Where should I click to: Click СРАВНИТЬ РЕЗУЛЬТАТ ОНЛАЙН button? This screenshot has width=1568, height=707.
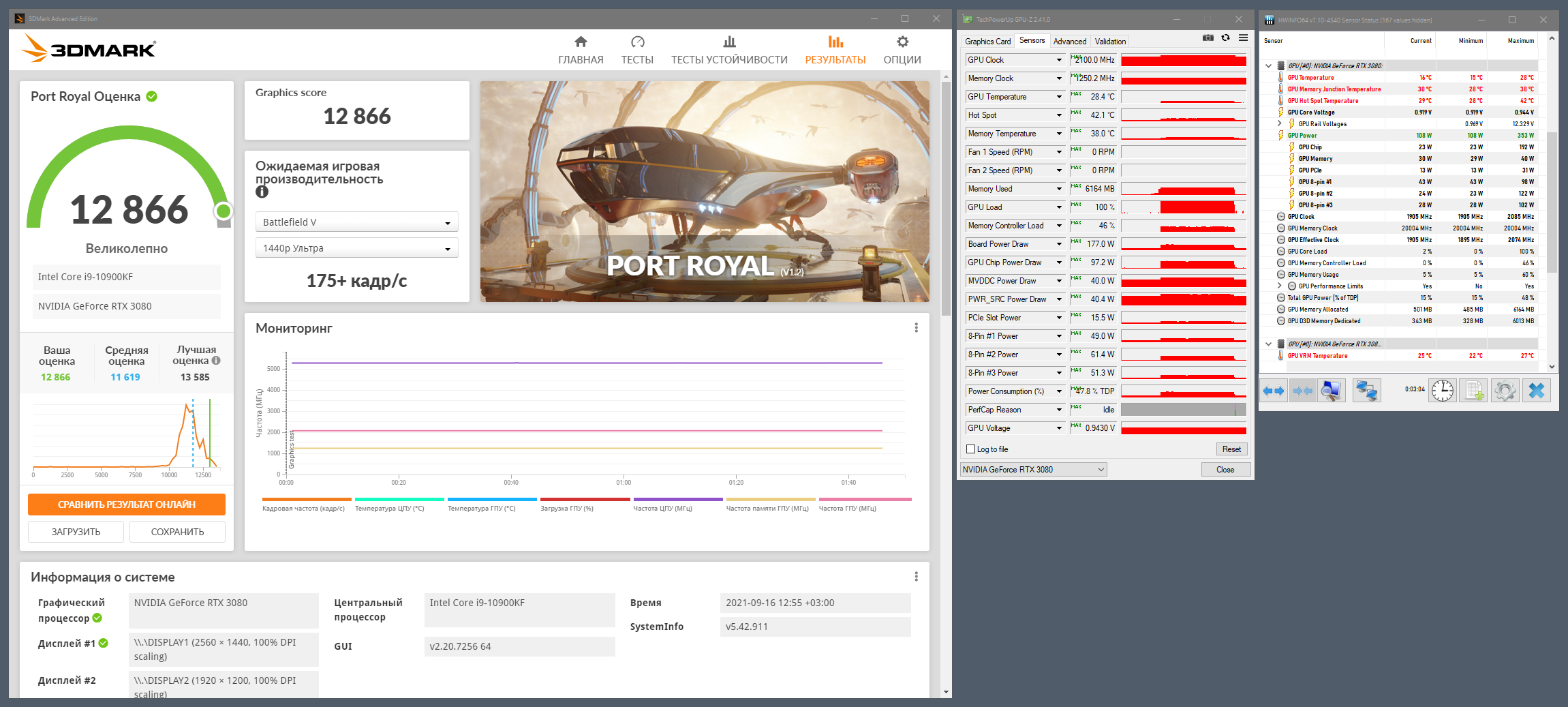[127, 505]
